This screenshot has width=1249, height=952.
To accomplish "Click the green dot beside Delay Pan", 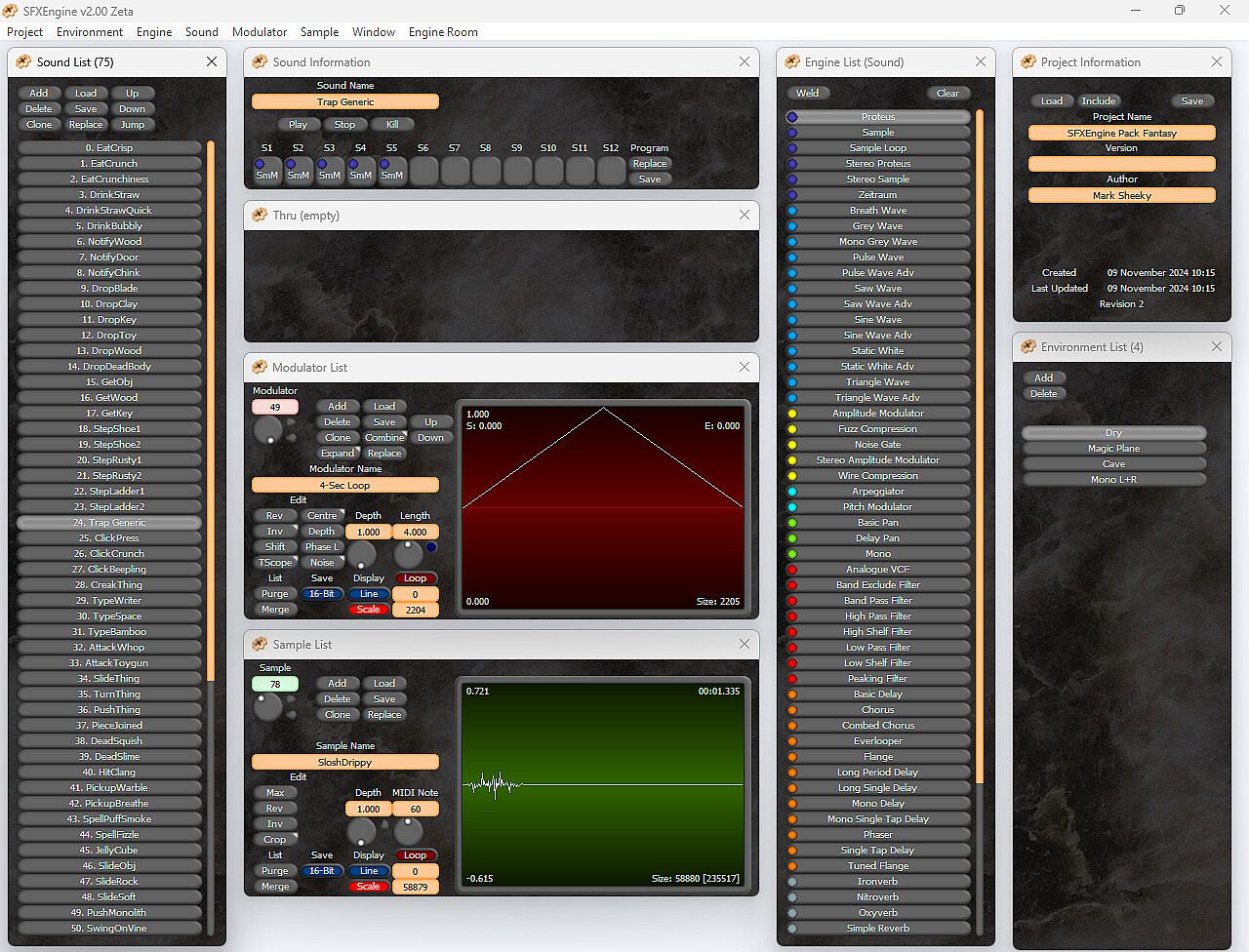I will pos(792,538).
